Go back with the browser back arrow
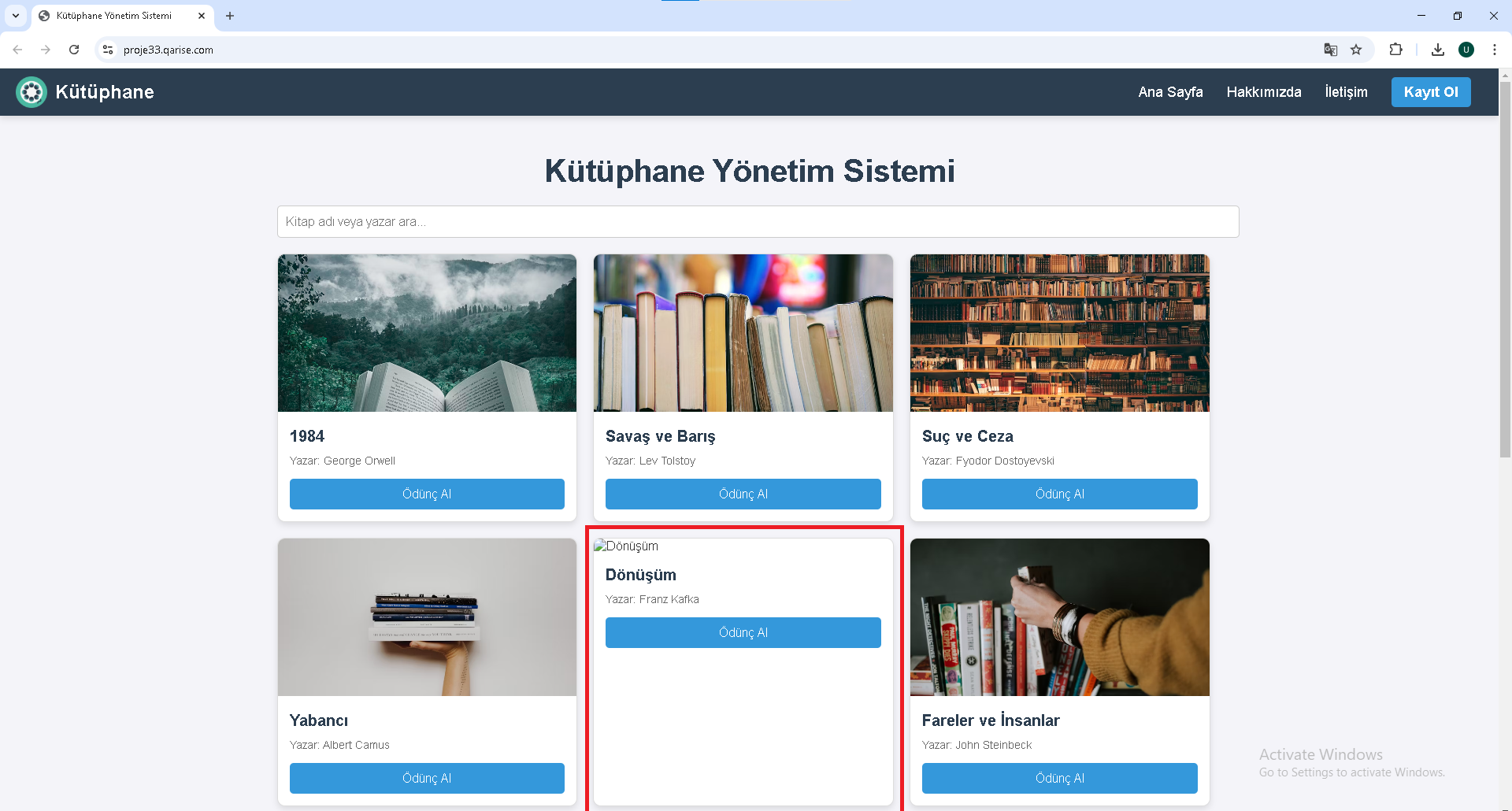This screenshot has width=1512, height=811. pyautogui.click(x=17, y=50)
